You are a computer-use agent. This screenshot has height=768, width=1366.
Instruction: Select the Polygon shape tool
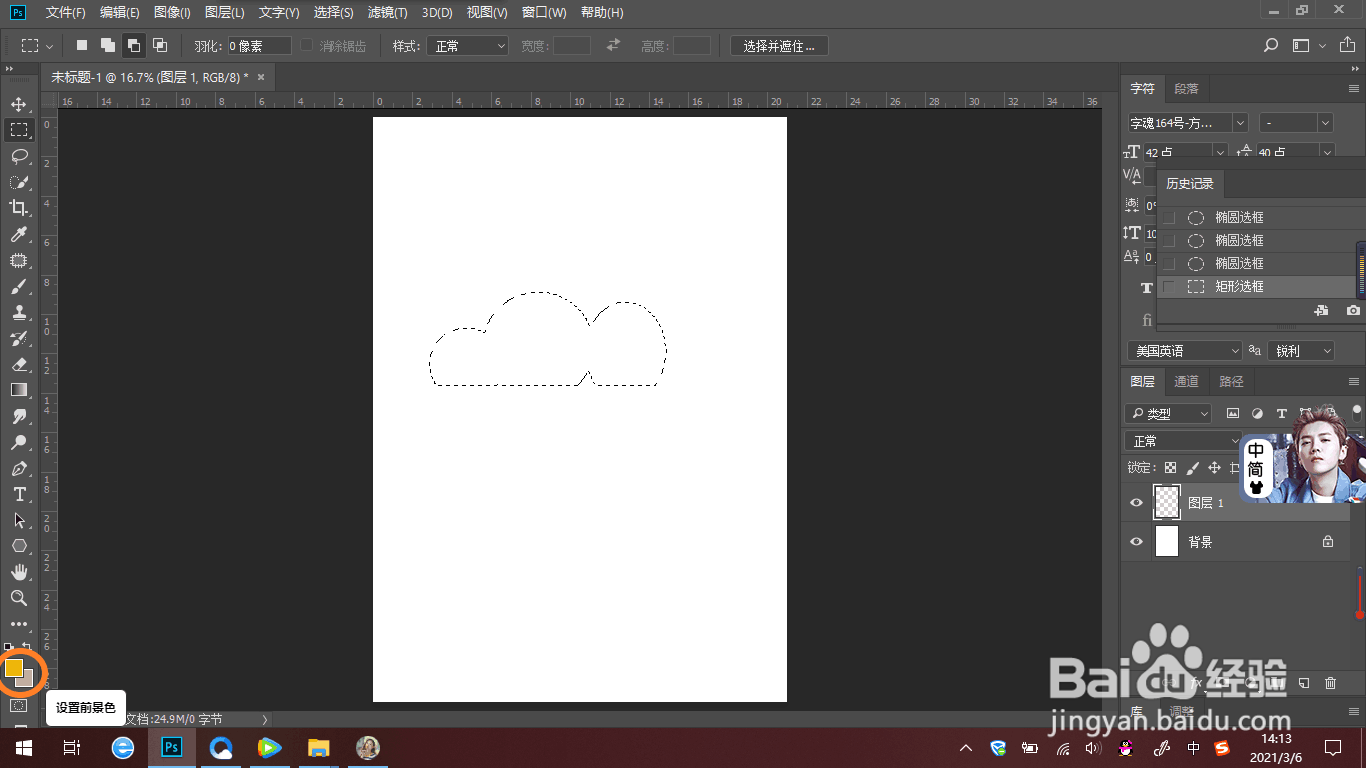19,546
